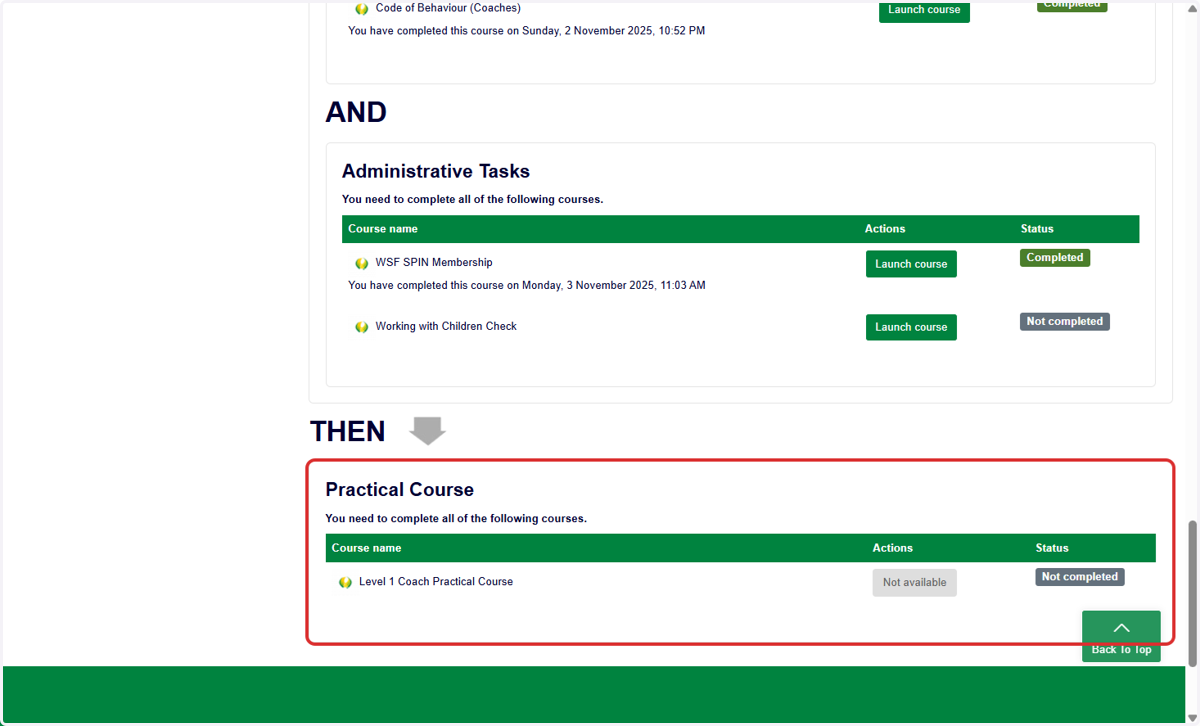Open the Working with Children Check course name
The image size is (1200, 726).
pos(446,326)
